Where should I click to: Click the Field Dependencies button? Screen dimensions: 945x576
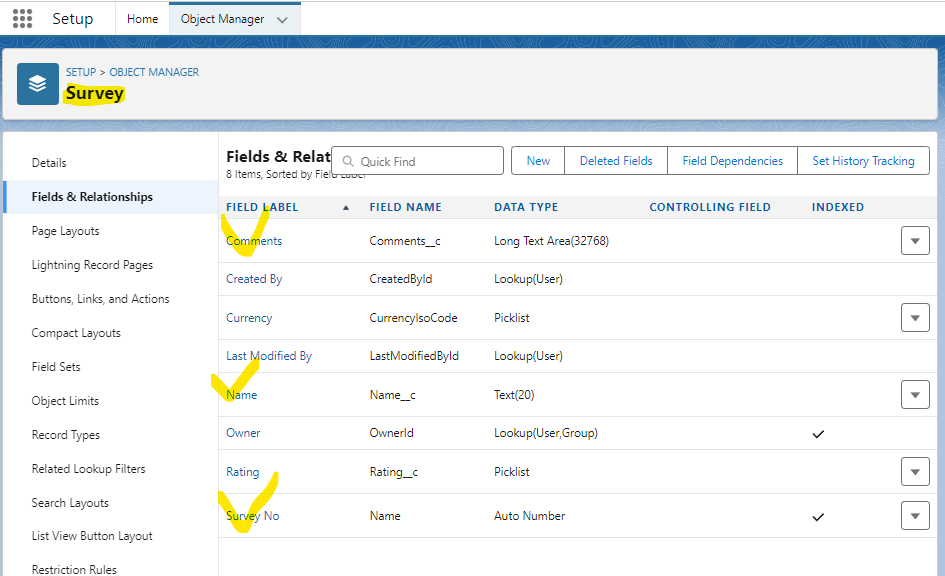point(732,161)
